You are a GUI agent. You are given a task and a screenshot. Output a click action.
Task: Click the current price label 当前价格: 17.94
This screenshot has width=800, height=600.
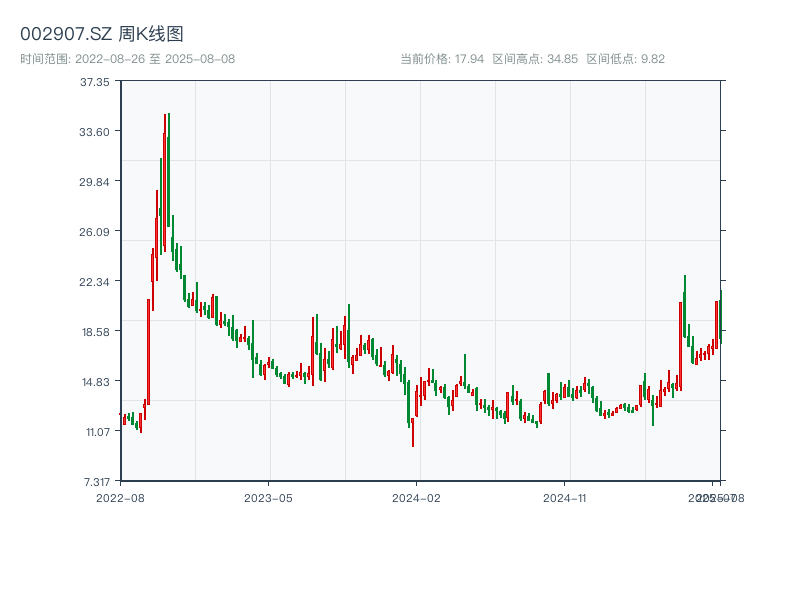coord(442,59)
